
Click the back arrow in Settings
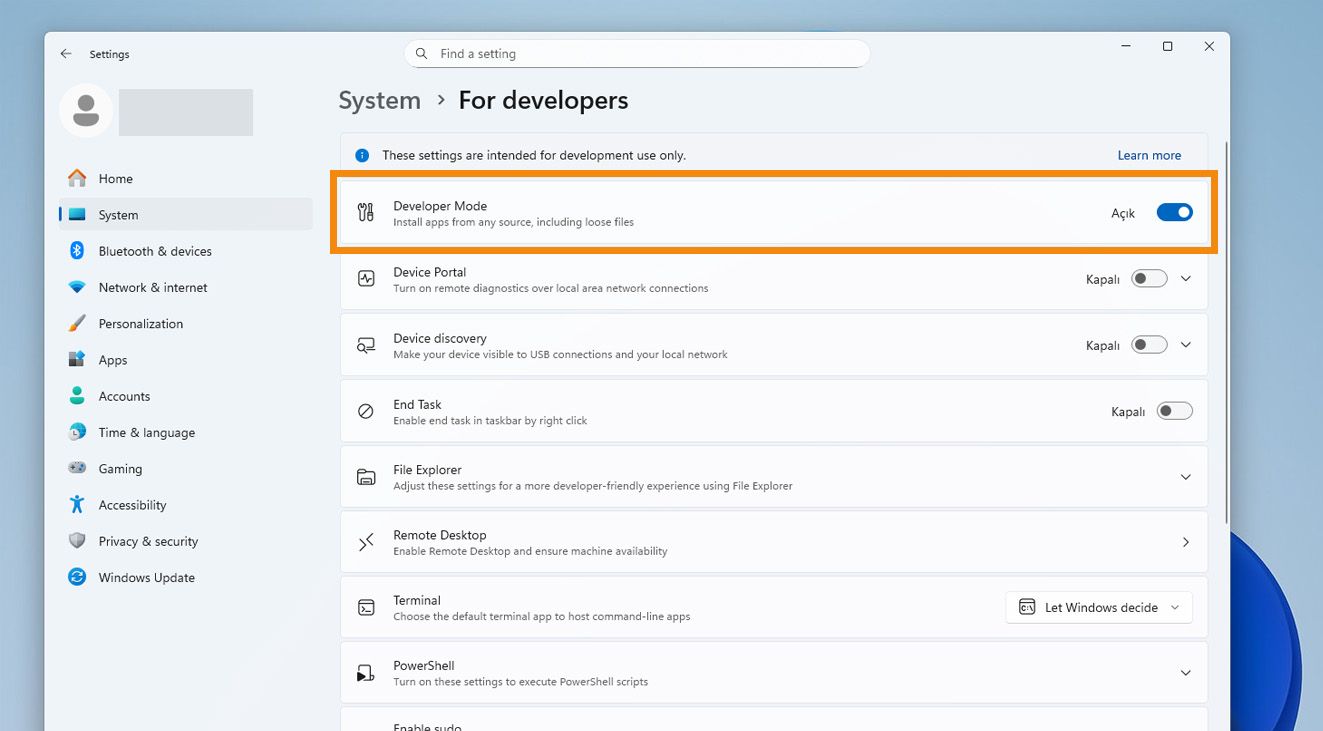[x=66, y=54]
